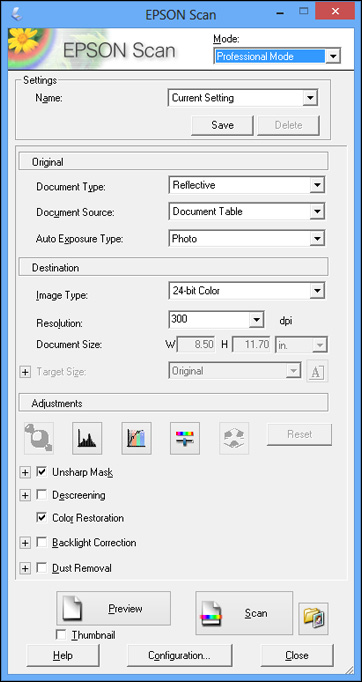
Task: Open the Image Adjustment color slider icon
Action: point(185,438)
